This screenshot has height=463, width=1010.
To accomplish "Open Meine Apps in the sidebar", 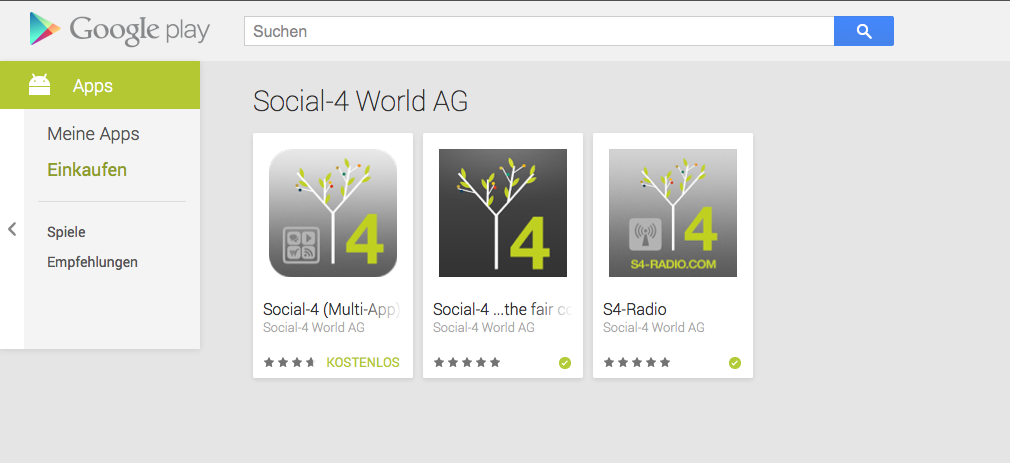I will pyautogui.click(x=93, y=134).
